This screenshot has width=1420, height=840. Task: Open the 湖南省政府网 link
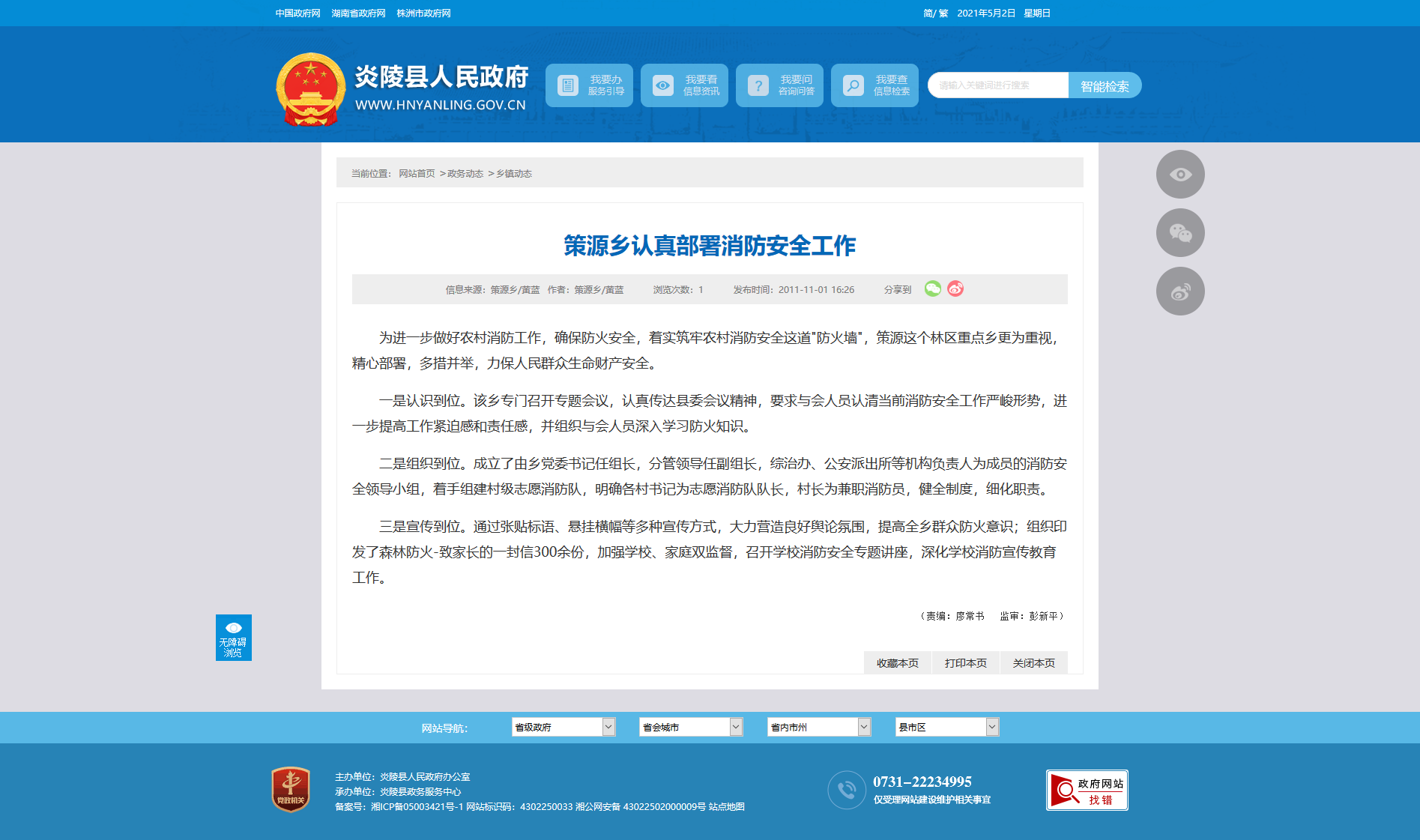(x=358, y=13)
